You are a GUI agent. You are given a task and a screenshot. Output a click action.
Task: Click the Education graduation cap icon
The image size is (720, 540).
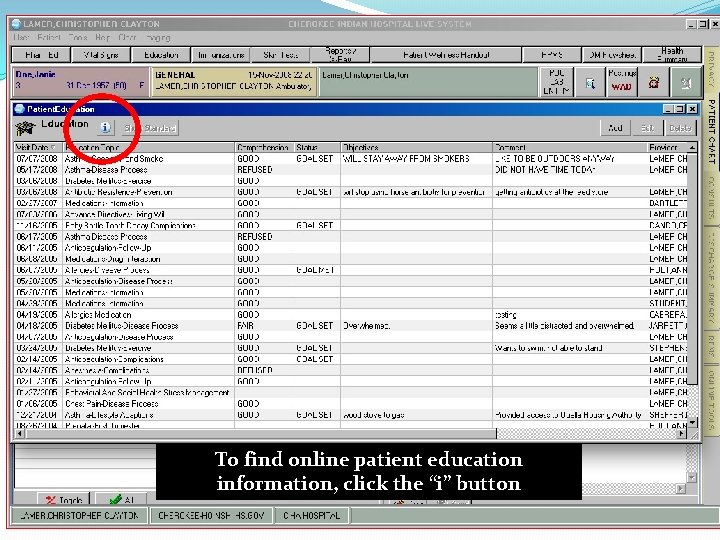pos(25,128)
